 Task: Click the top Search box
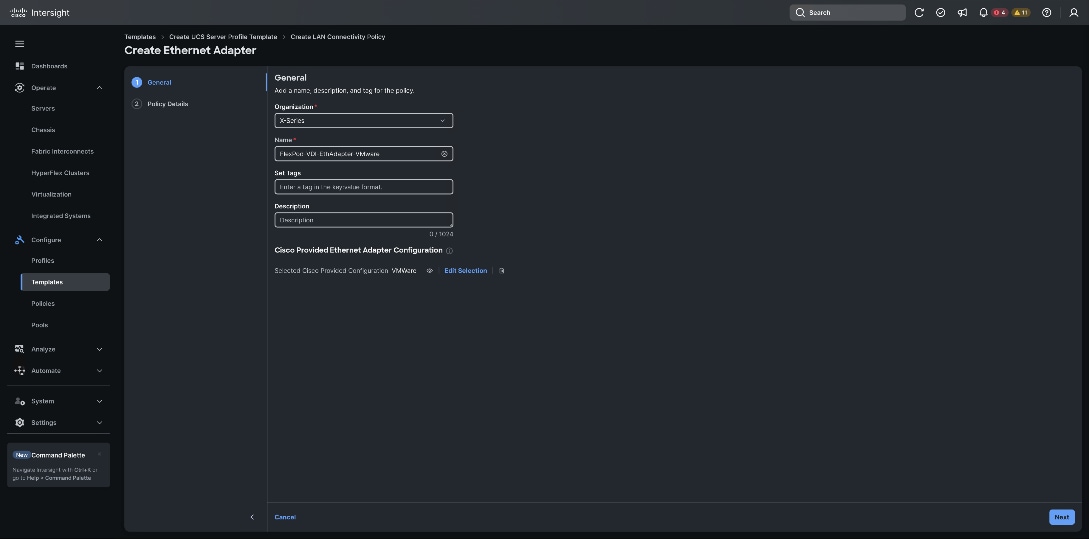(847, 13)
